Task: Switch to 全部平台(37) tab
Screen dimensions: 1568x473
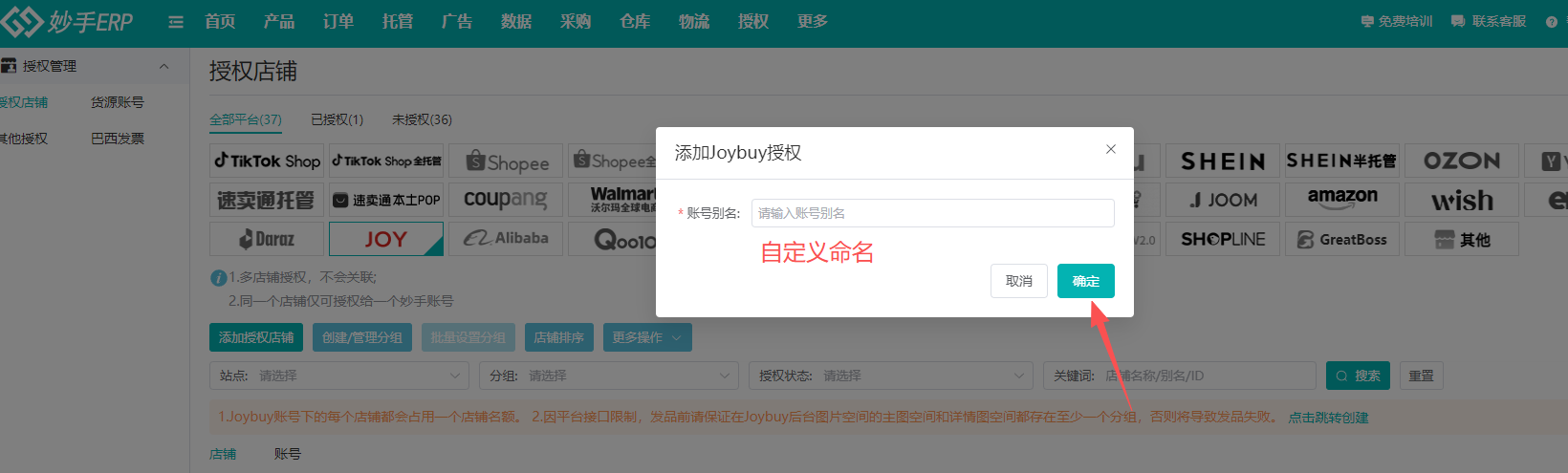Action: [x=246, y=119]
